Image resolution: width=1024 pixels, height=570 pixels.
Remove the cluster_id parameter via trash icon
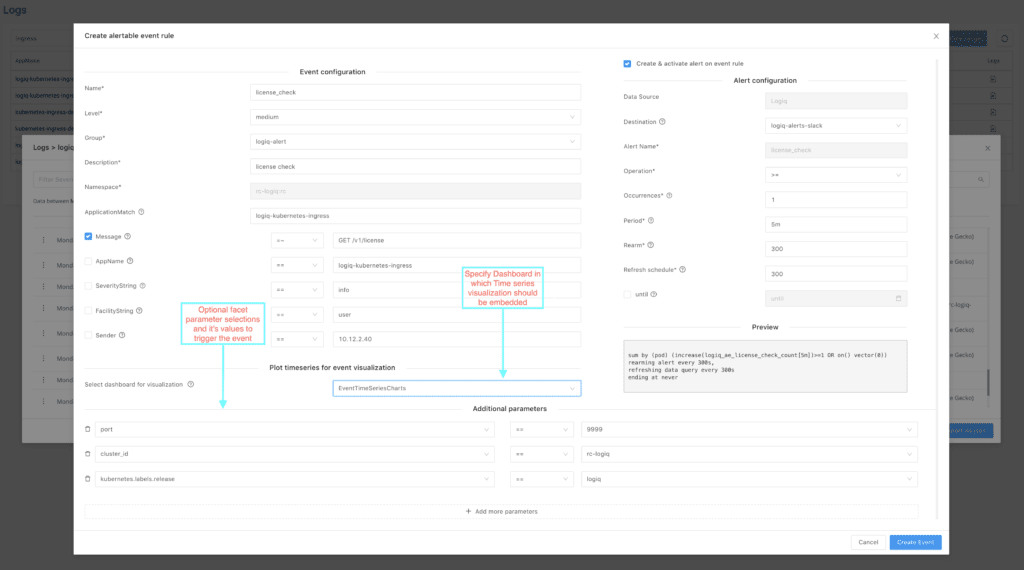click(88, 454)
